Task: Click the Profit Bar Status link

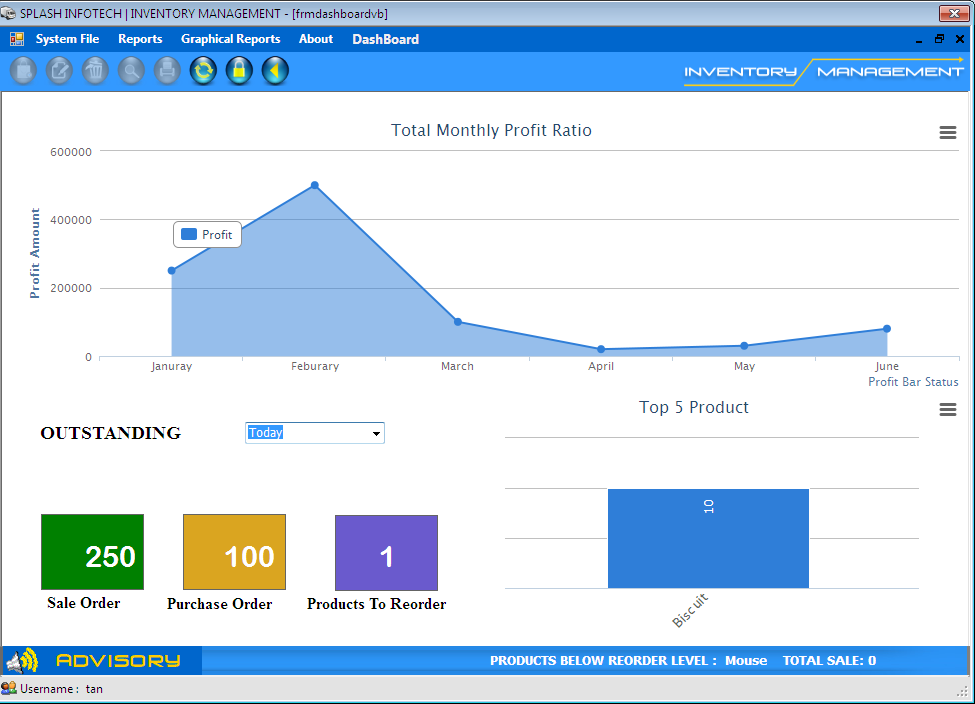Action: (913, 381)
